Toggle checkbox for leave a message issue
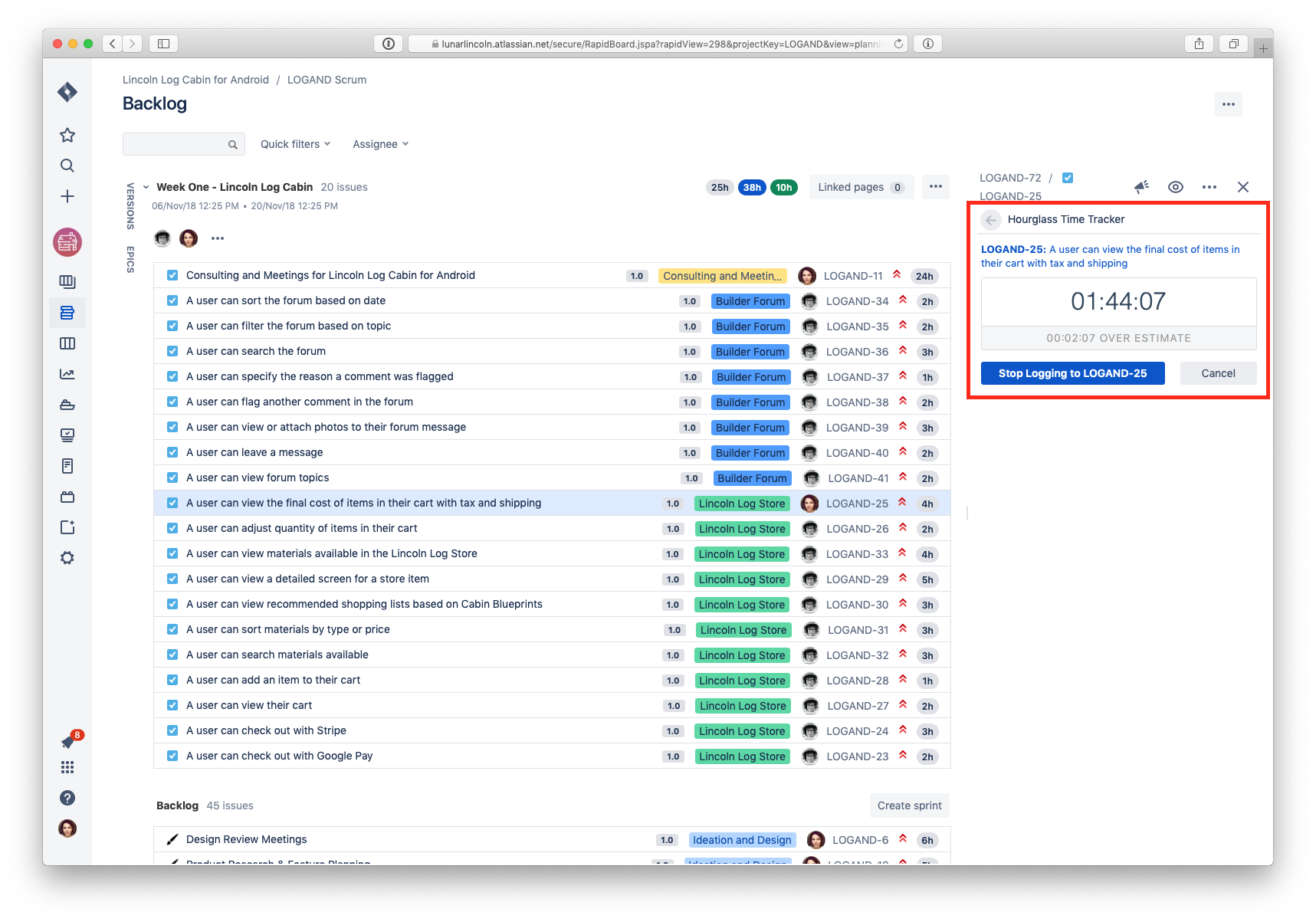The width and height of the screenshot is (1316, 922). (172, 452)
